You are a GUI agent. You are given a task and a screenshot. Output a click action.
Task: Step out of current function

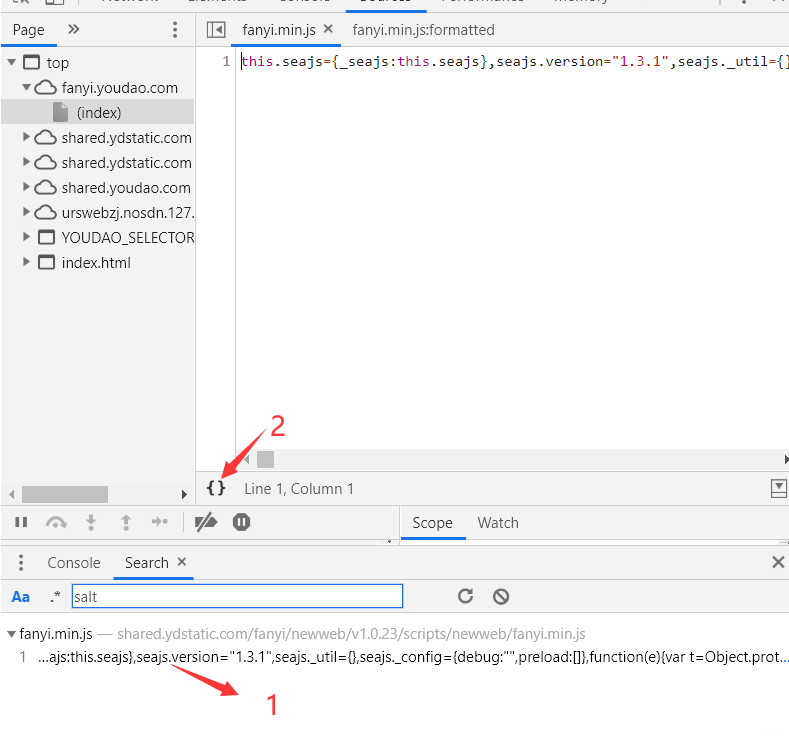coord(126,522)
